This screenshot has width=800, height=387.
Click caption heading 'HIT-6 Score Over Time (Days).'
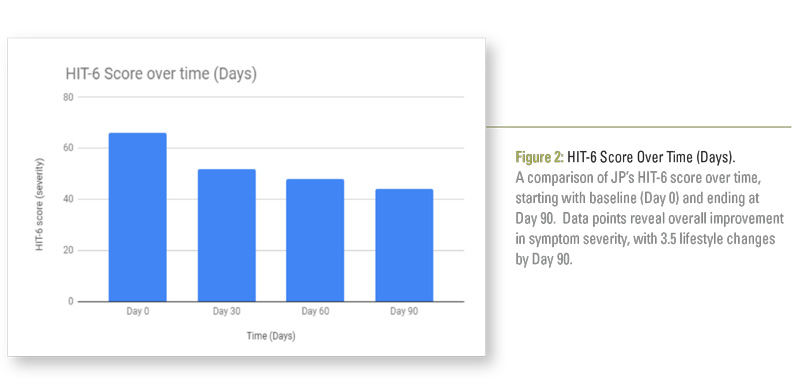pyautogui.click(x=652, y=157)
